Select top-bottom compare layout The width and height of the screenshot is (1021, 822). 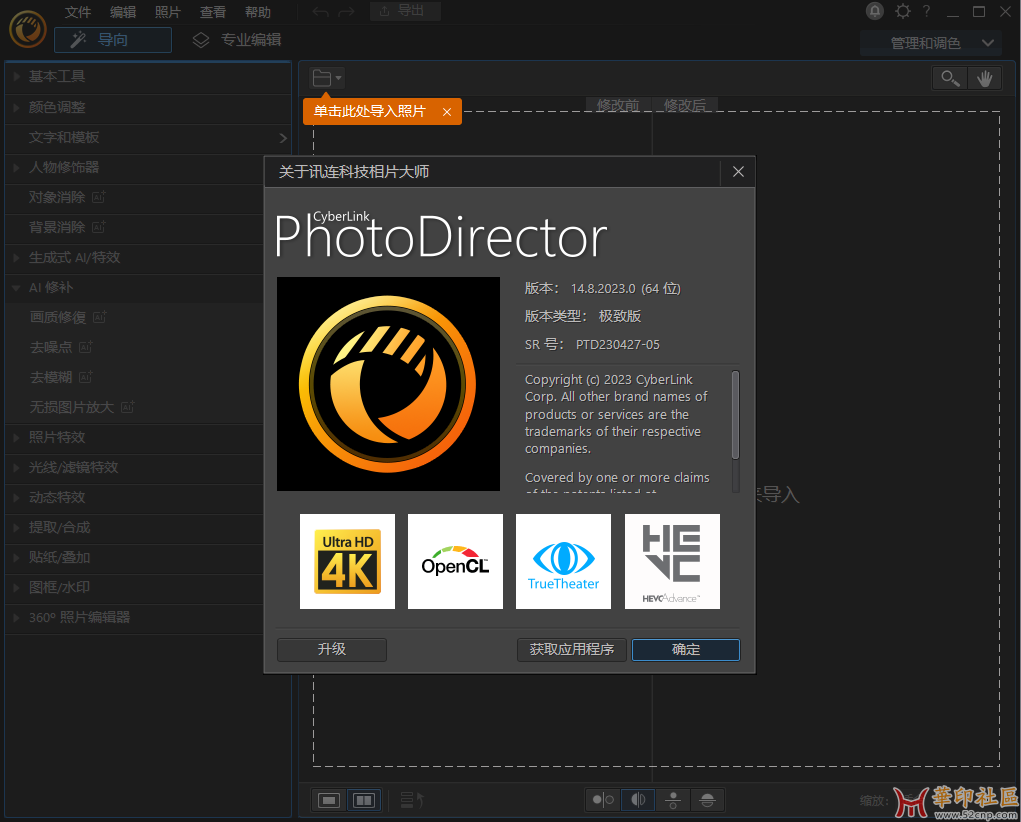[x=673, y=800]
